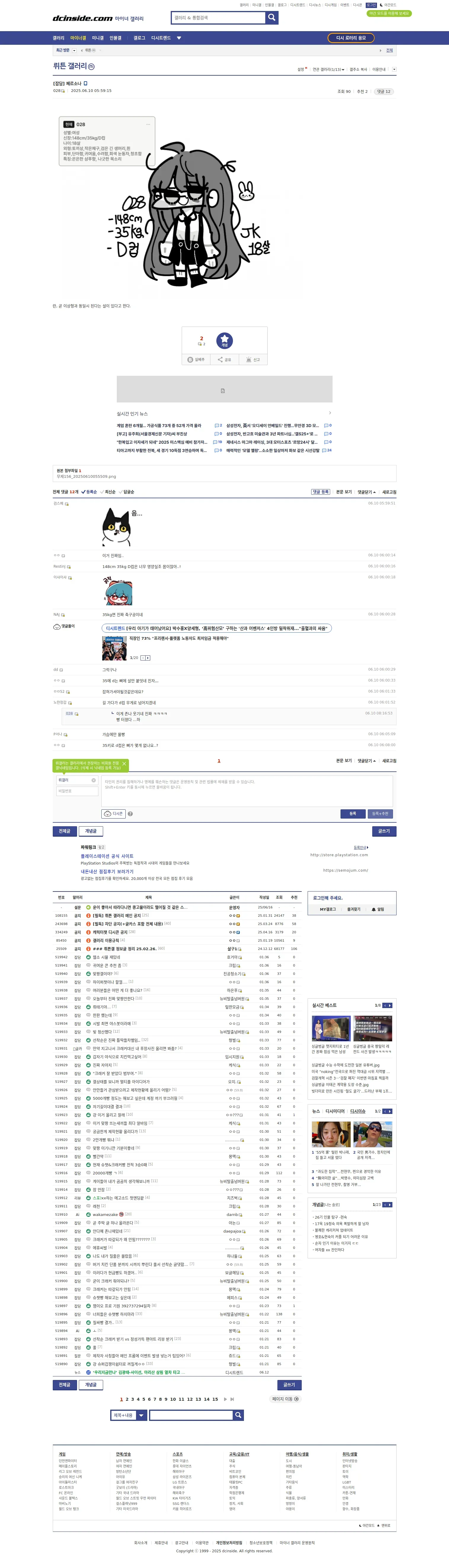Image resolution: width=449 pixels, height=1568 pixels.
Task: Clear the nickname field X icon
Action: [94, 780]
